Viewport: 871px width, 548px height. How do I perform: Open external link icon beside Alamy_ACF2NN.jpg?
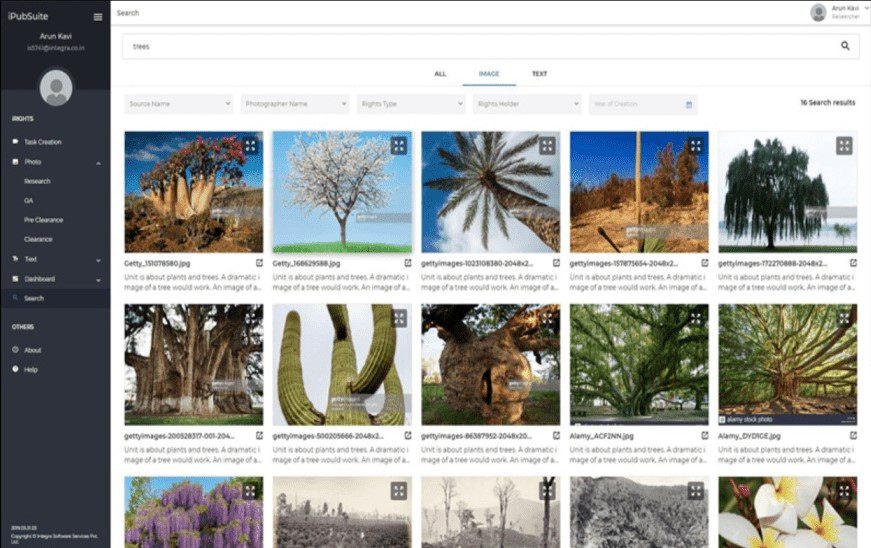(x=704, y=436)
